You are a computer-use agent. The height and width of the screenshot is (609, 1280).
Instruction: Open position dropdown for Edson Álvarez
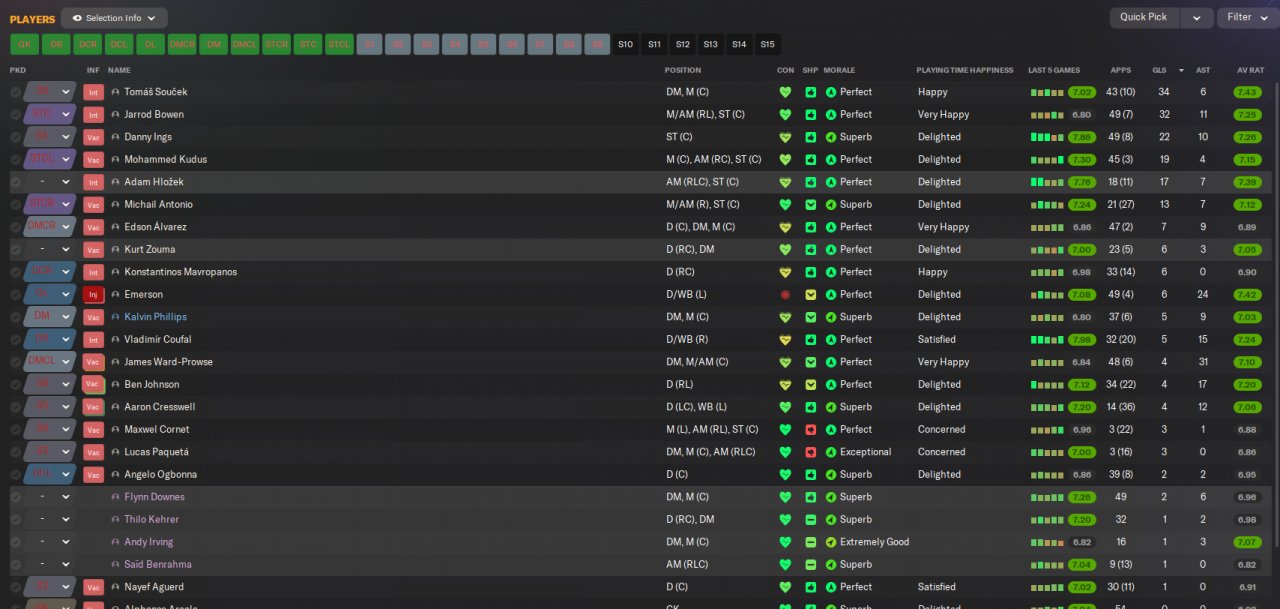50,227
